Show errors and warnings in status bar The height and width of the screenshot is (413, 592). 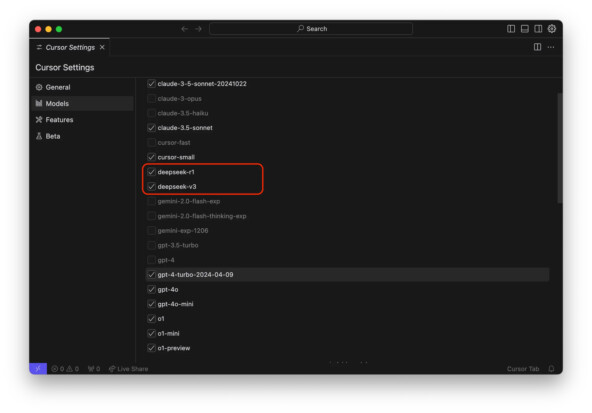[65, 369]
